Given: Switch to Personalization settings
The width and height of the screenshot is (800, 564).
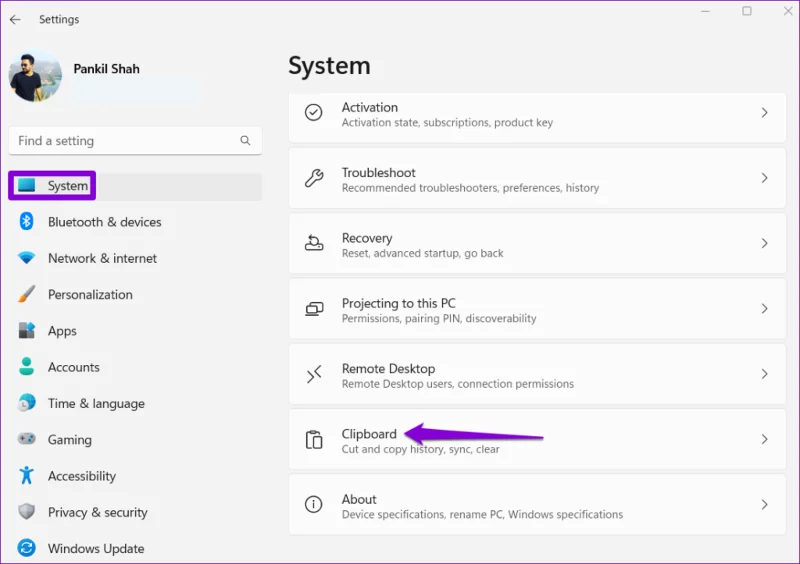Looking at the screenshot, I should point(135,295).
